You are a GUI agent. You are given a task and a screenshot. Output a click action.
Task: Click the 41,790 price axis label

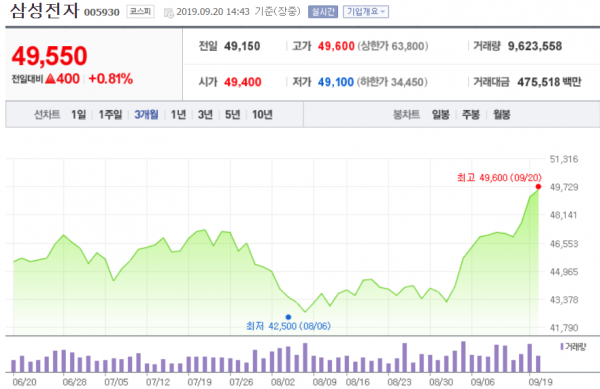pos(564,328)
